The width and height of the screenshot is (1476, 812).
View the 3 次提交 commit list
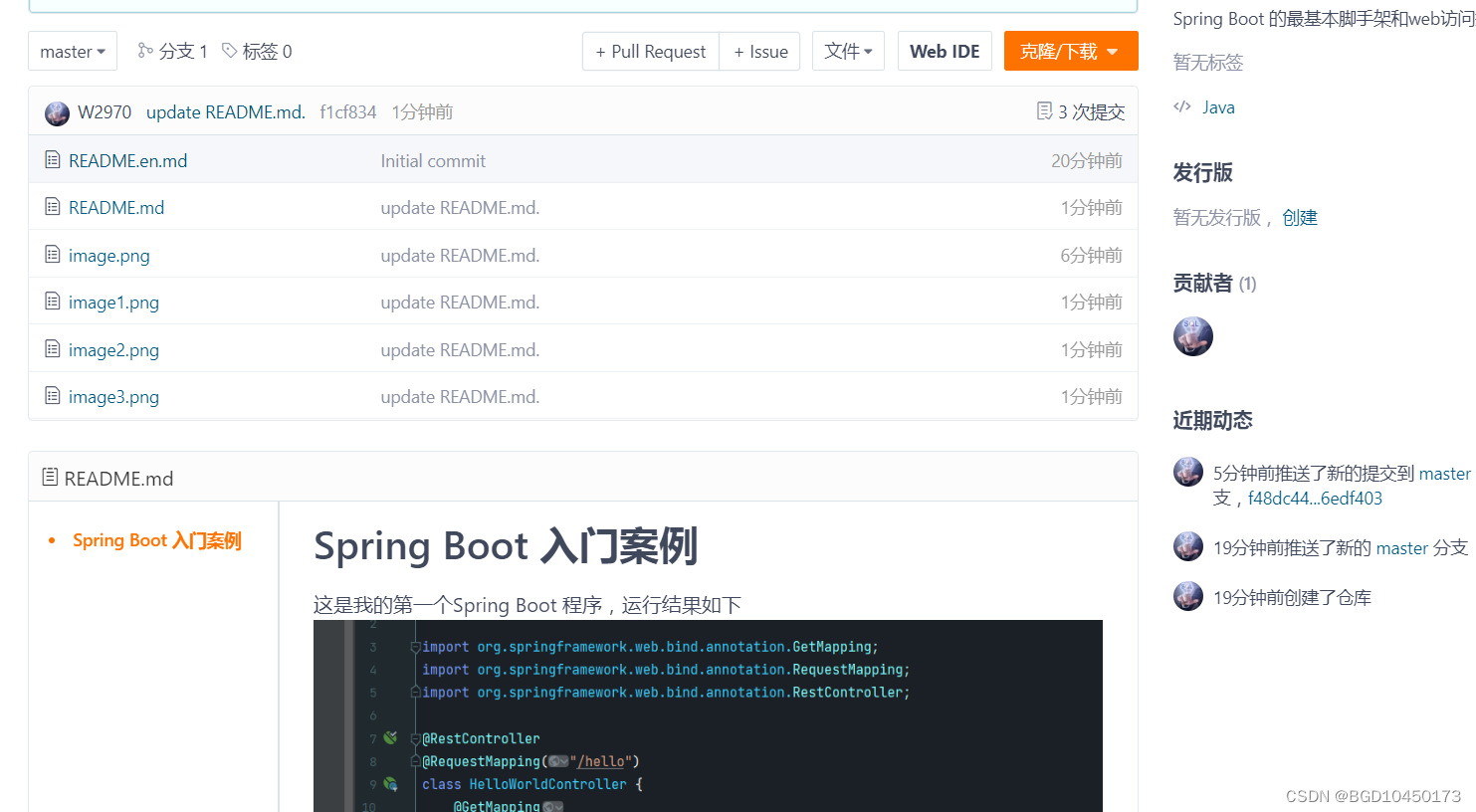(1091, 112)
